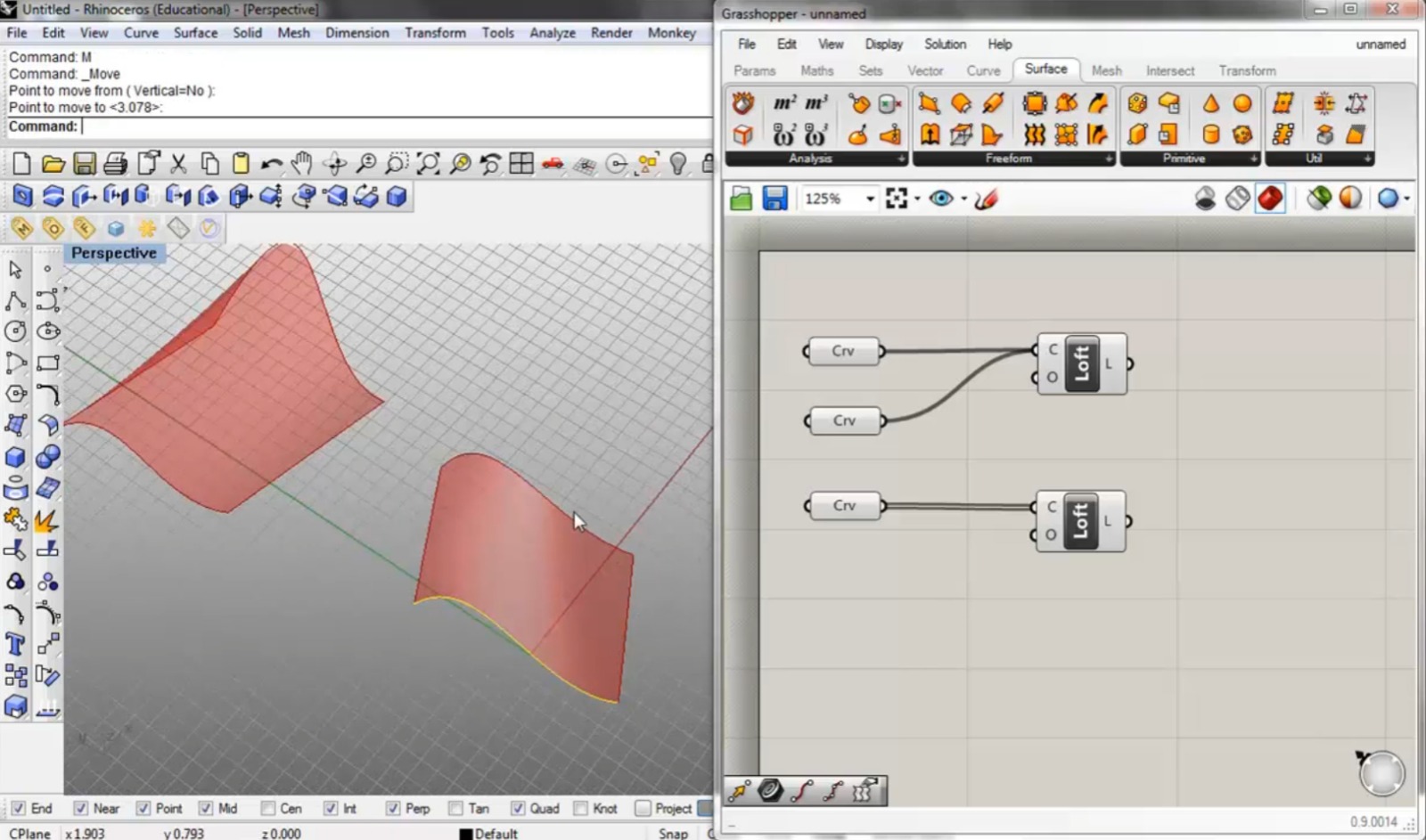Select the Loft component on the canvas
The height and width of the screenshot is (840, 1426).
1080,363
